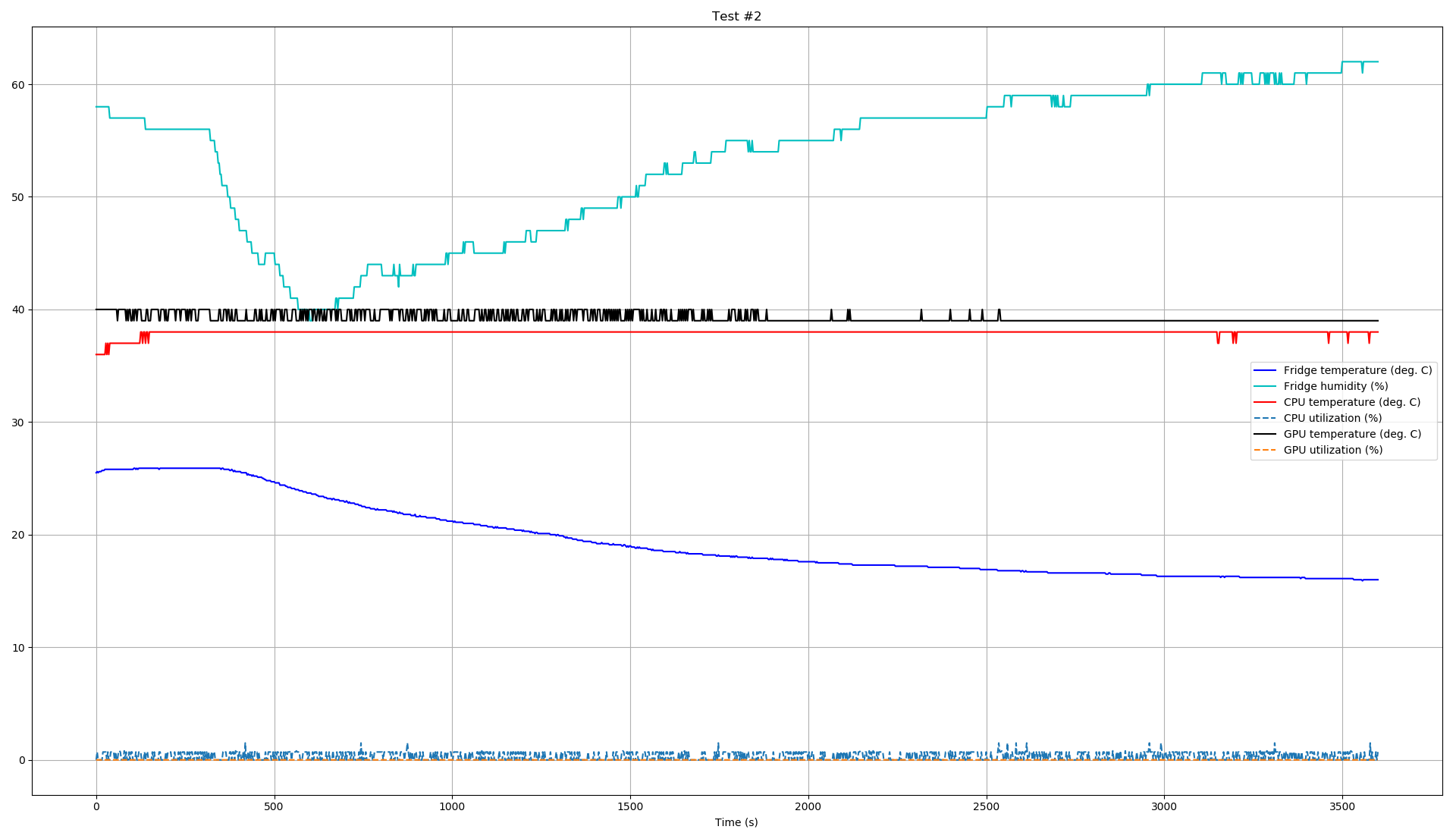The height and width of the screenshot is (839, 1456).
Task: Click the 2000 tick label on x-axis
Action: click(808, 806)
